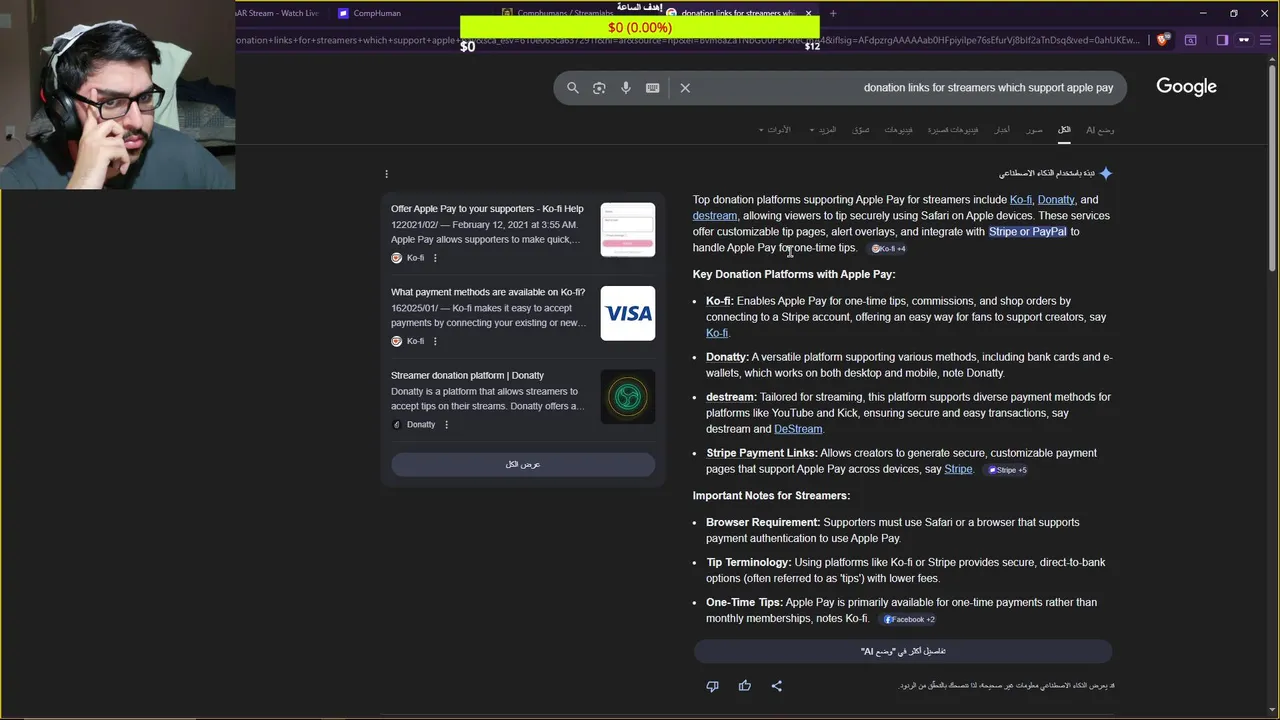Switch to فيديوهات قصيرة (Short videos) tab
The image size is (1280, 720).
tap(953, 130)
